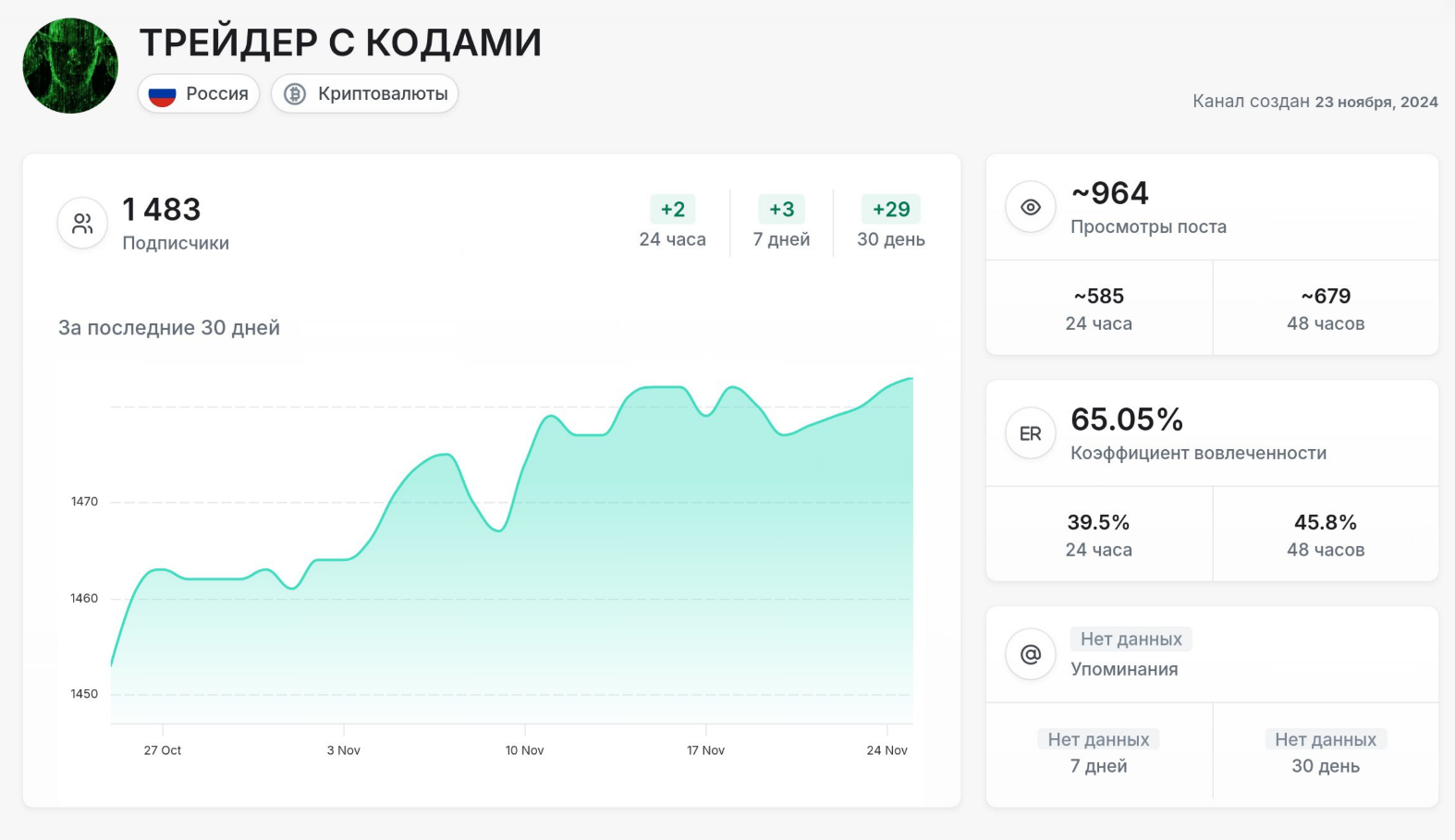Click the 24 Nov marker on chart axis
Viewport: 1455px width, 840px height.
tap(887, 750)
